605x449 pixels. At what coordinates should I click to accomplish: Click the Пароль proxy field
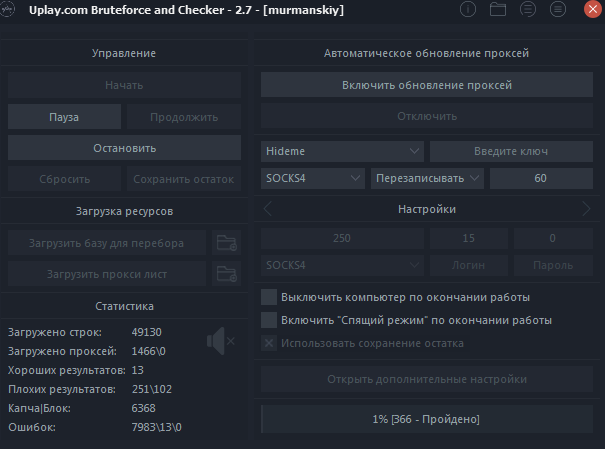(x=553, y=265)
